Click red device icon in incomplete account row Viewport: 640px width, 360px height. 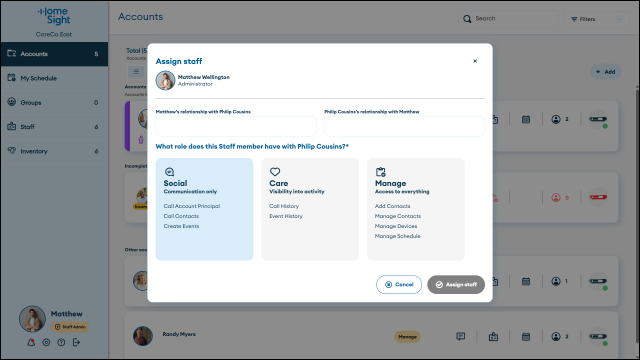[x=598, y=197]
